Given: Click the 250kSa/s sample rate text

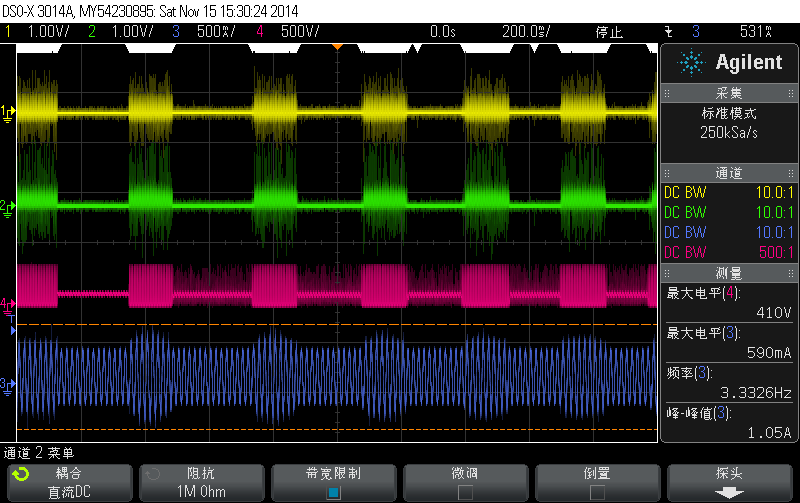Looking at the screenshot, I should (x=729, y=133).
